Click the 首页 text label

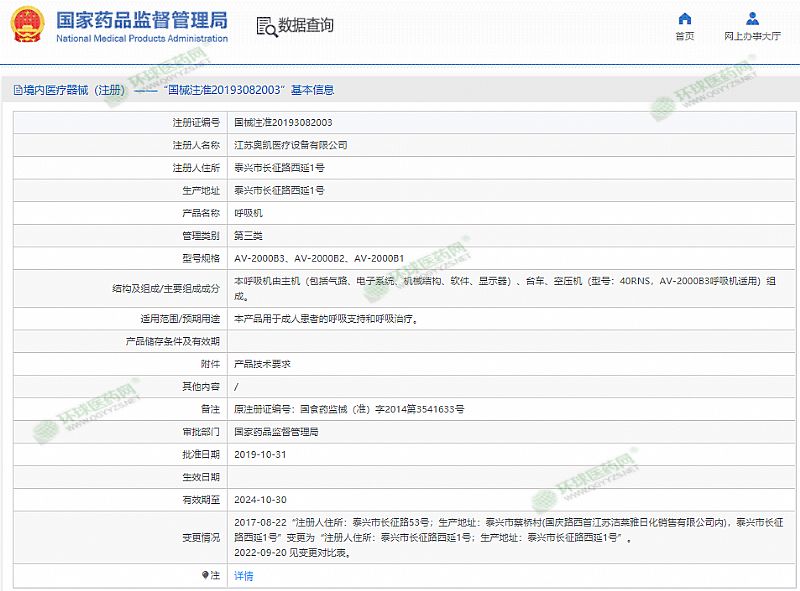684,37
